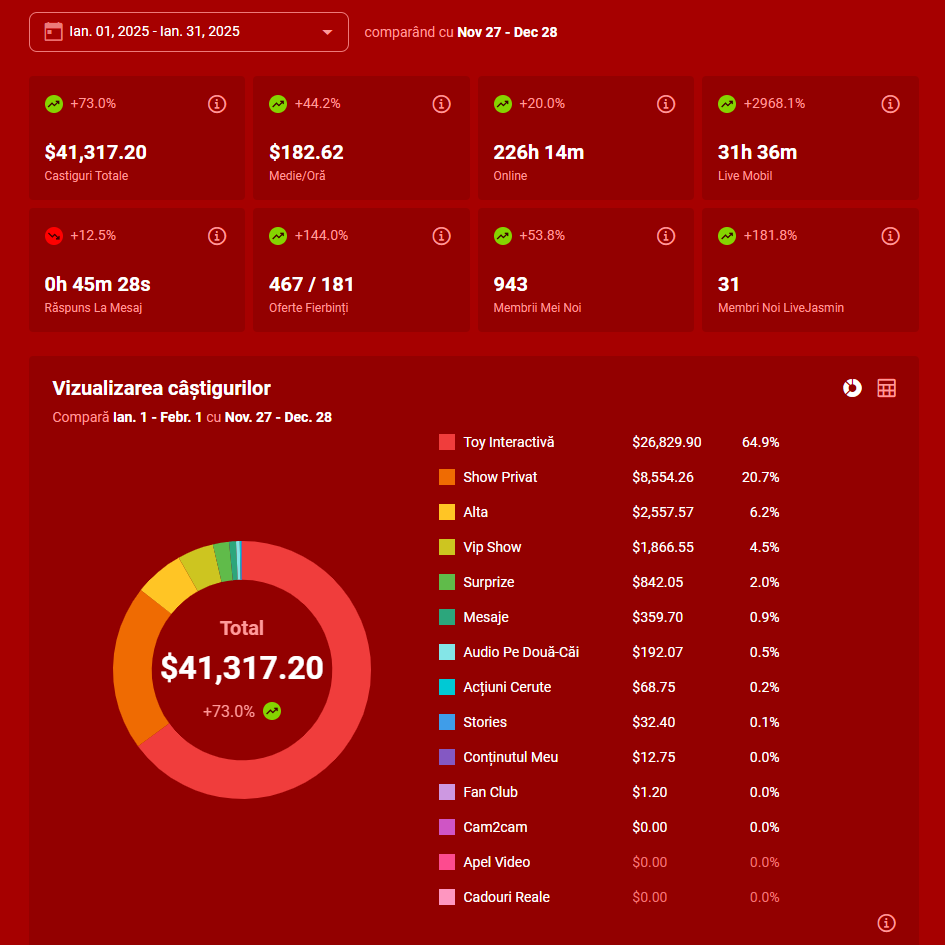
Task: Click the $41,317.20 total in donut center
Action: (242, 668)
